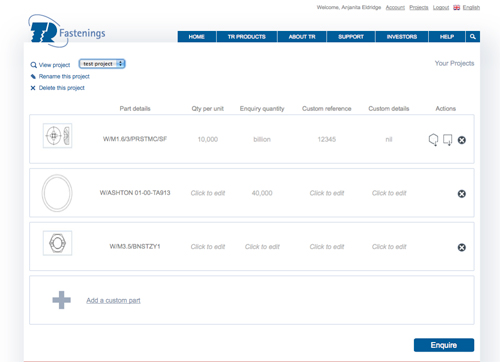Edit Enquiry quantity 40,000
The width and height of the screenshot is (500, 364).
[262, 193]
